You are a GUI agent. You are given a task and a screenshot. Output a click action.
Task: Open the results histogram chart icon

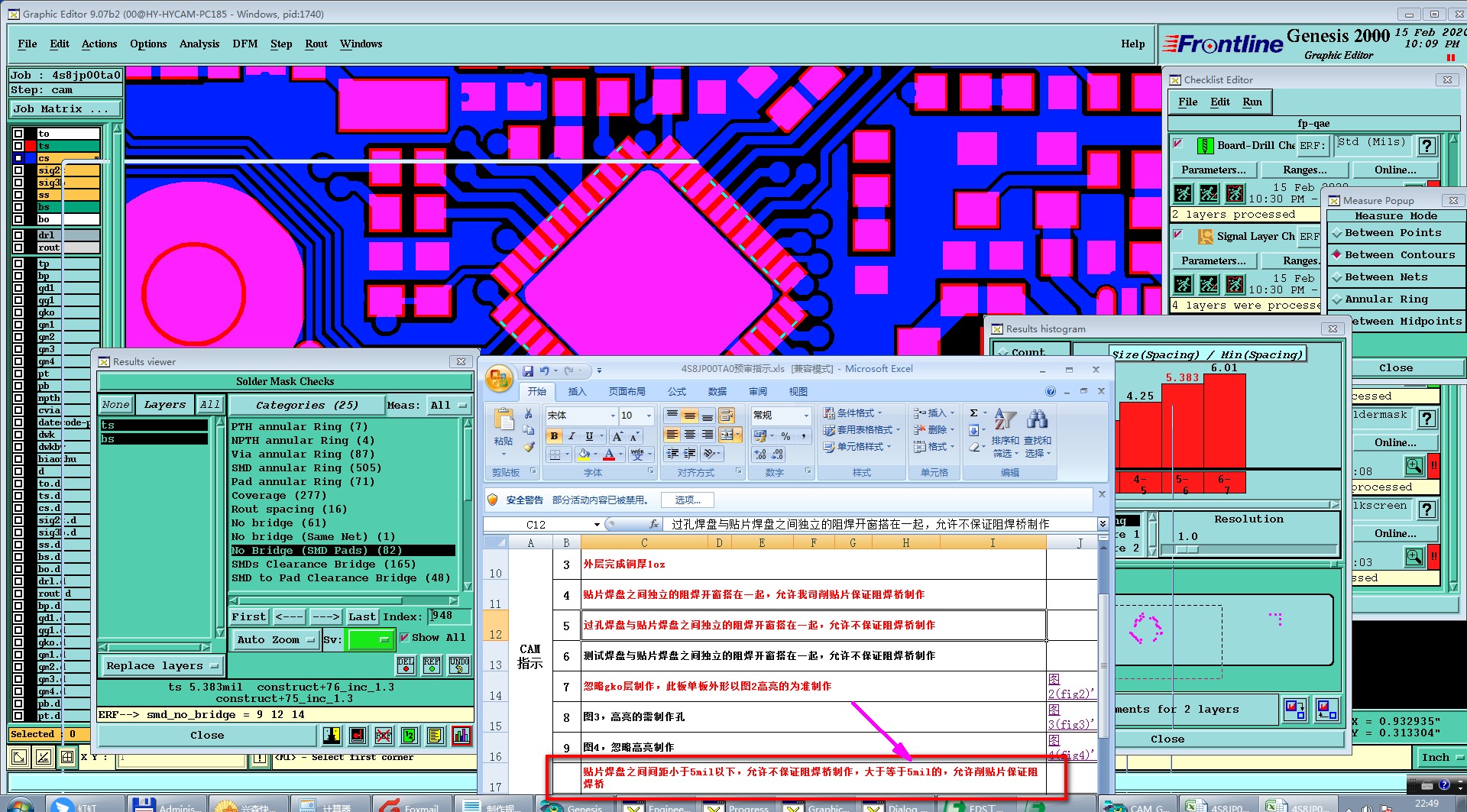(461, 736)
